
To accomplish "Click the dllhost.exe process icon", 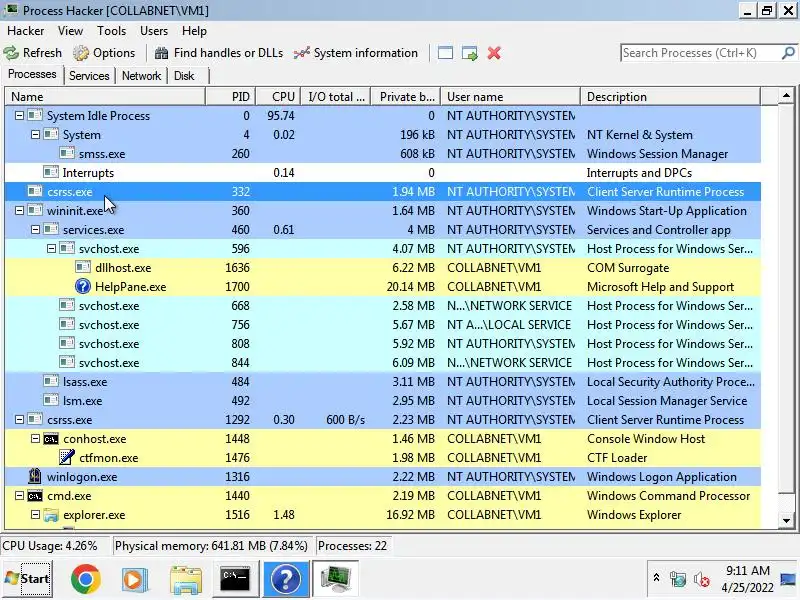I will click(x=83, y=267).
